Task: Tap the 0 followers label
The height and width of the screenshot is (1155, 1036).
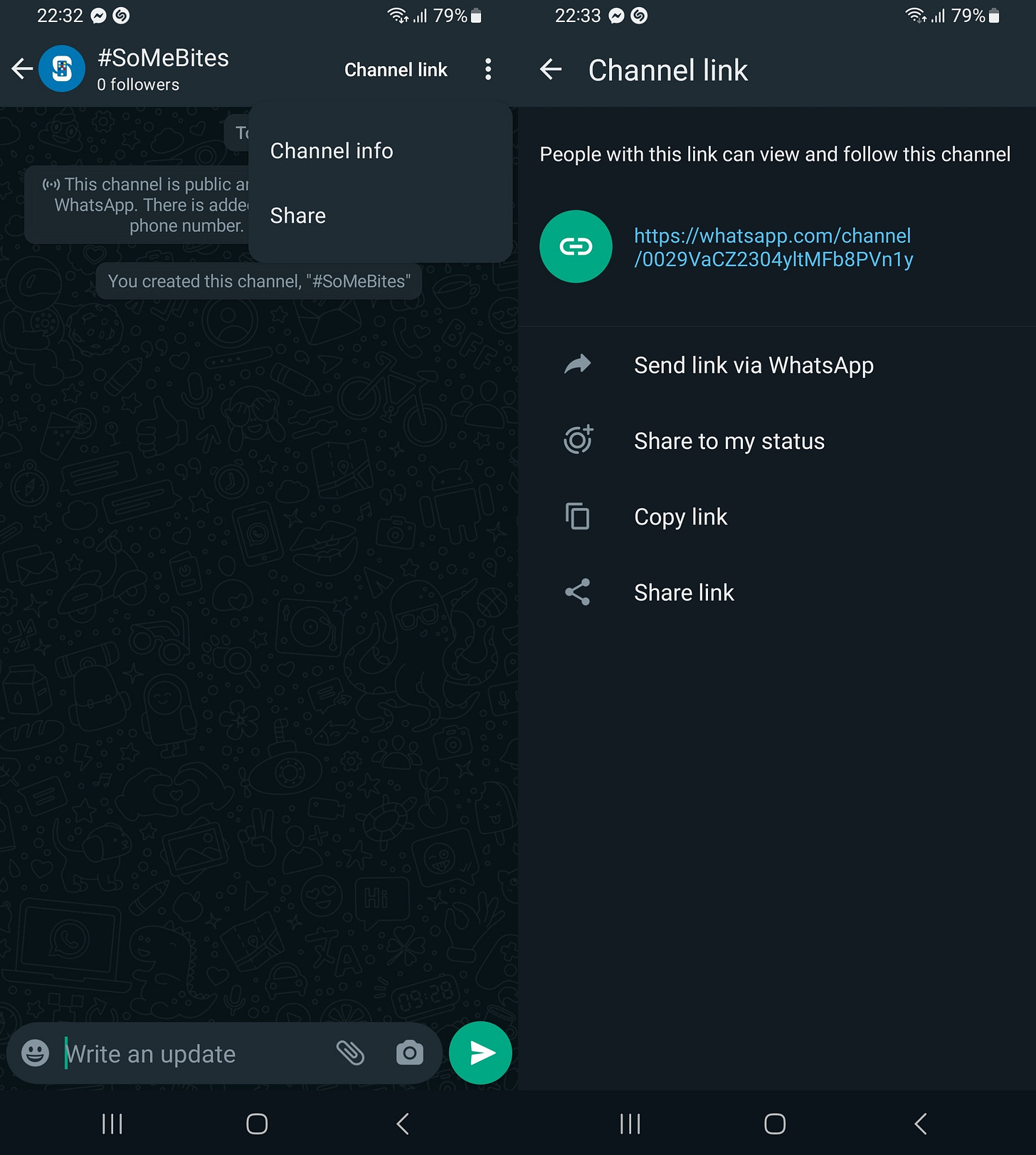Action: click(138, 85)
